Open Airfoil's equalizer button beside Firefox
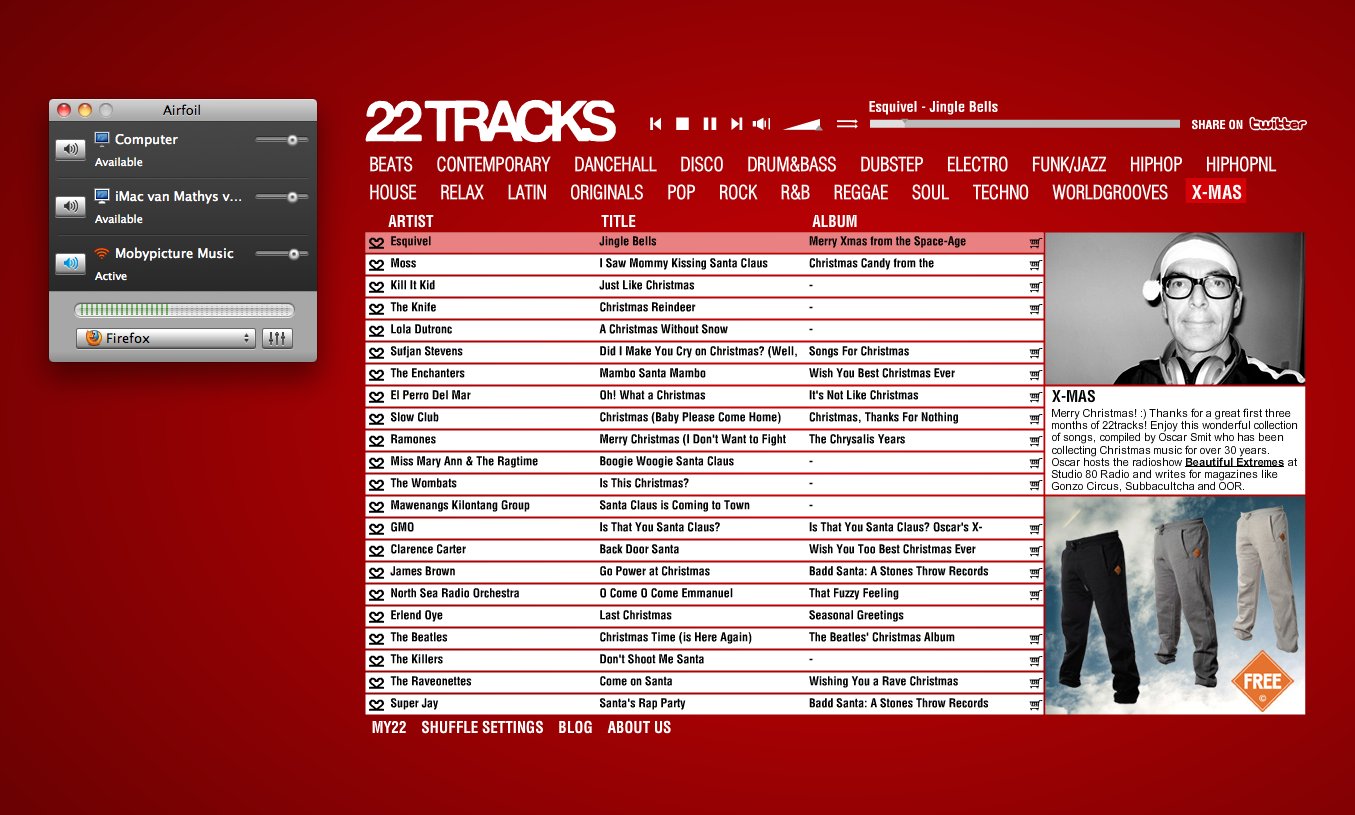Screen dimensions: 1355x815 [277, 338]
